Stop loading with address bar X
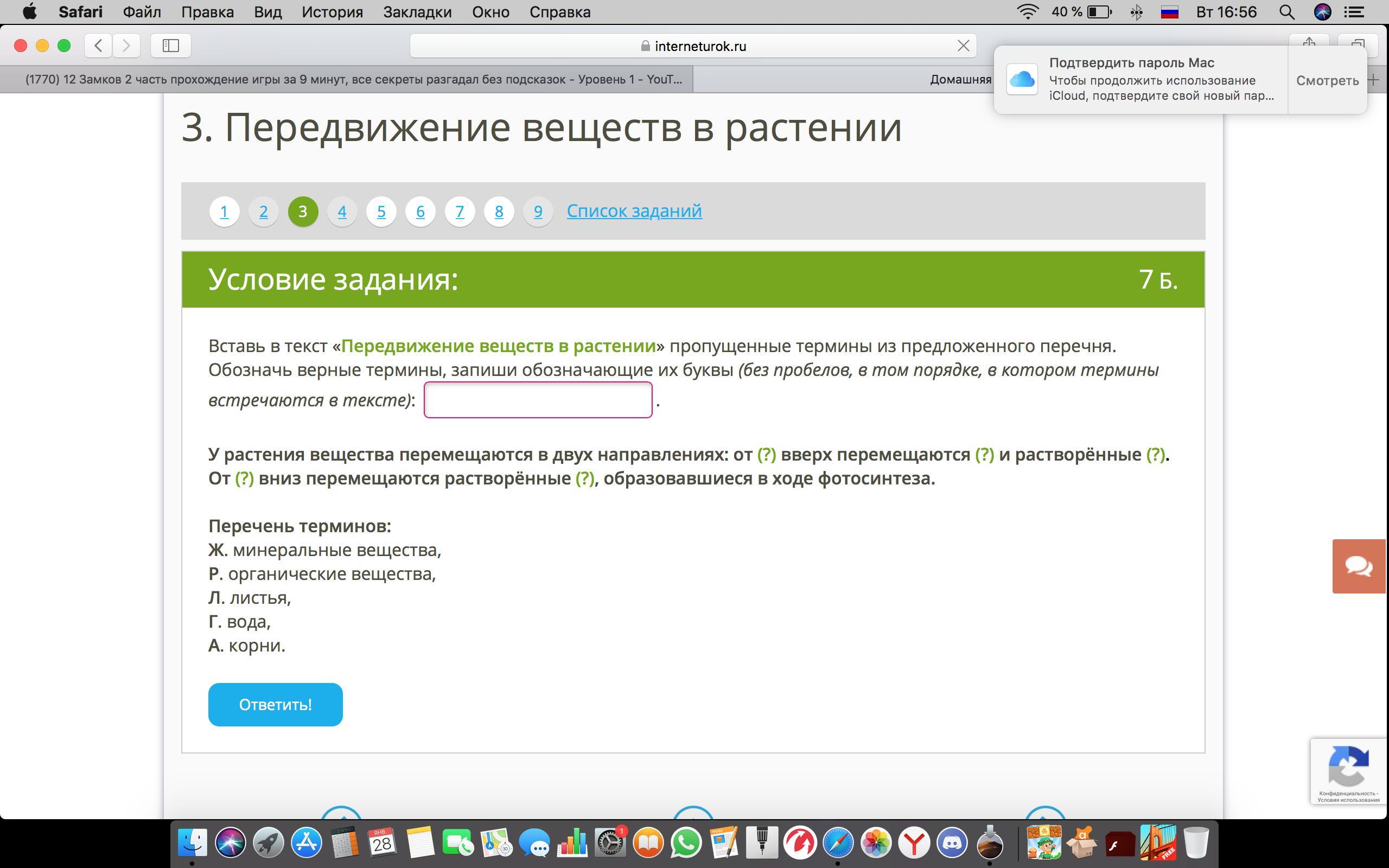 click(x=963, y=46)
